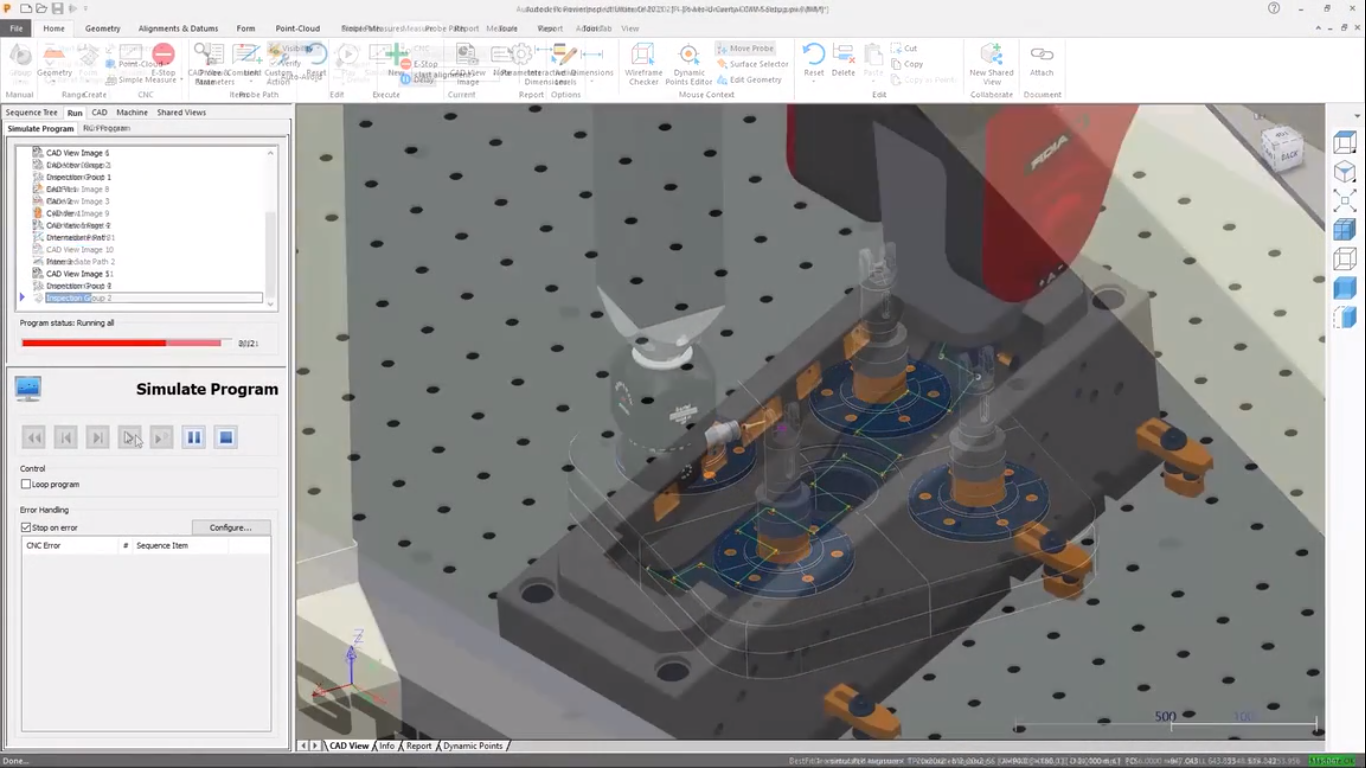Activate the Surface Selector tool

pos(751,64)
